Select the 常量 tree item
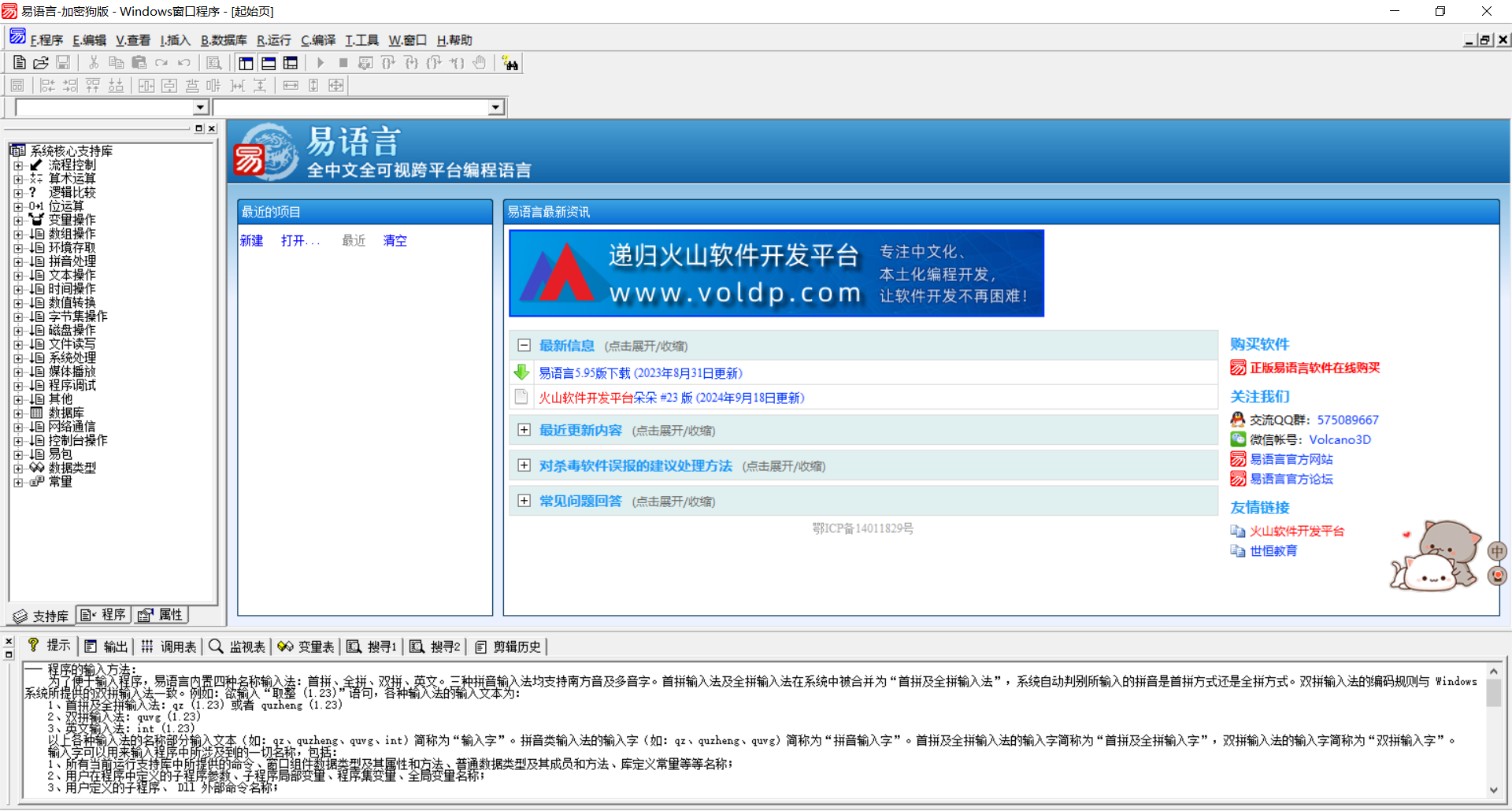1512x811 pixels. coord(60,482)
